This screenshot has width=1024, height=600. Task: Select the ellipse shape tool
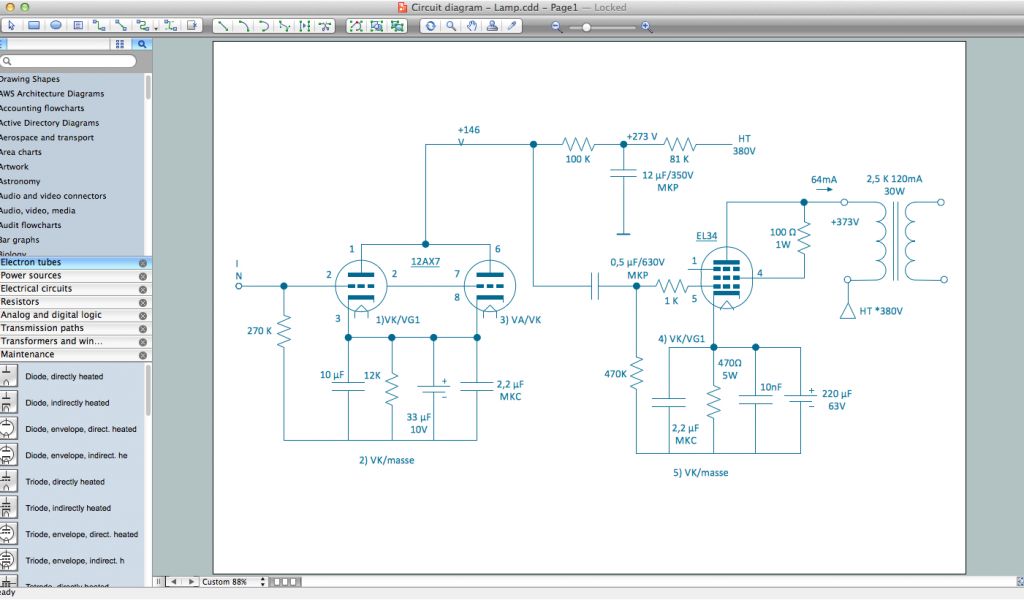pos(56,26)
